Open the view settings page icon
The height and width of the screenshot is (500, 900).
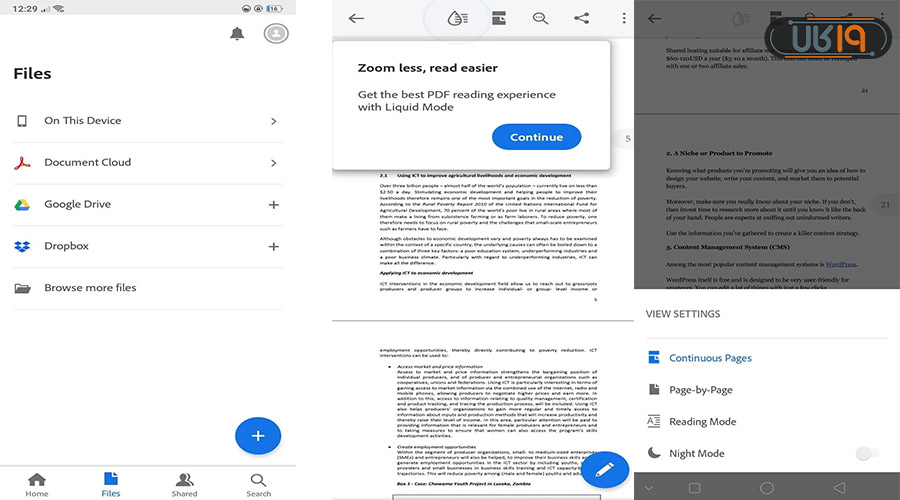click(498, 18)
